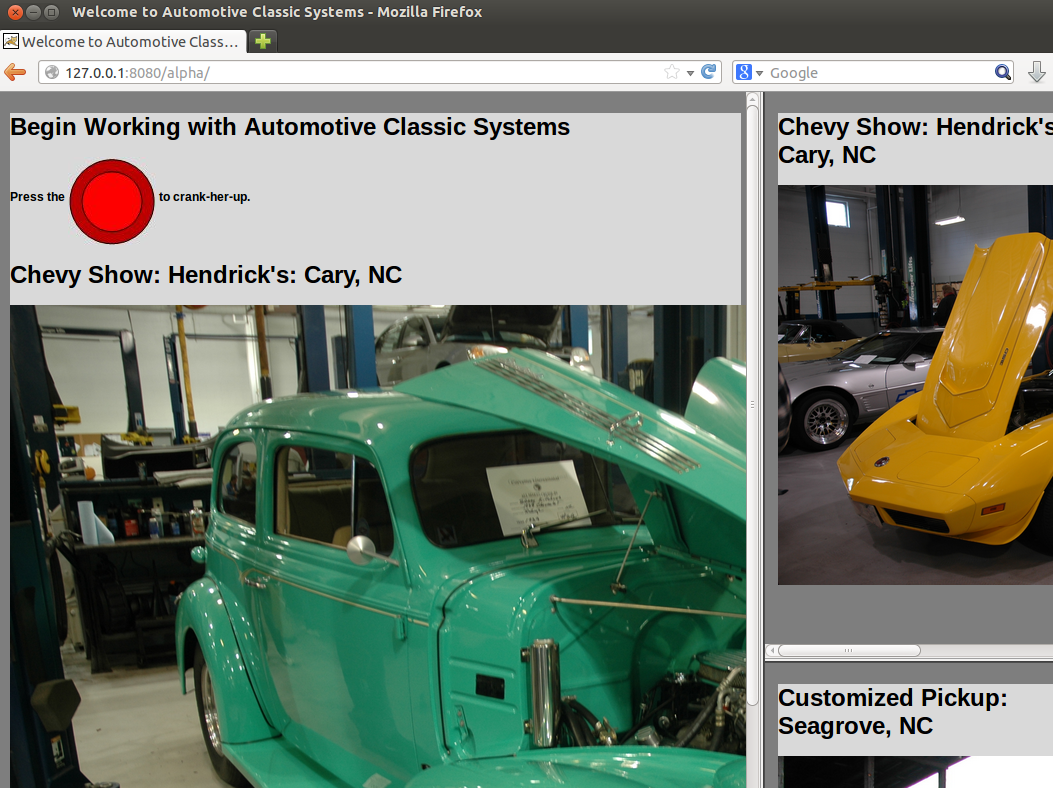Select the Welcome to Automotive Classic tab
This screenshot has height=788, width=1053.
[130, 42]
